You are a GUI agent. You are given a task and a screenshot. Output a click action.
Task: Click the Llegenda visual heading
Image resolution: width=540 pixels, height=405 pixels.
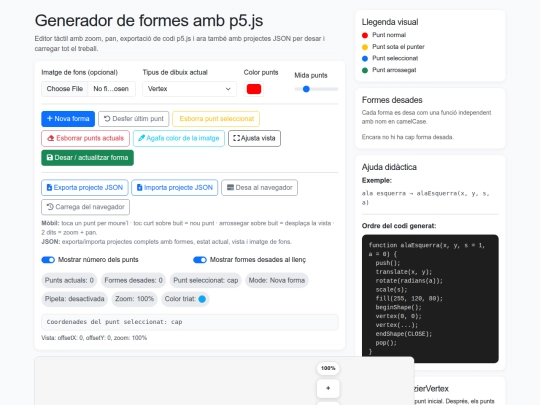[390, 22]
